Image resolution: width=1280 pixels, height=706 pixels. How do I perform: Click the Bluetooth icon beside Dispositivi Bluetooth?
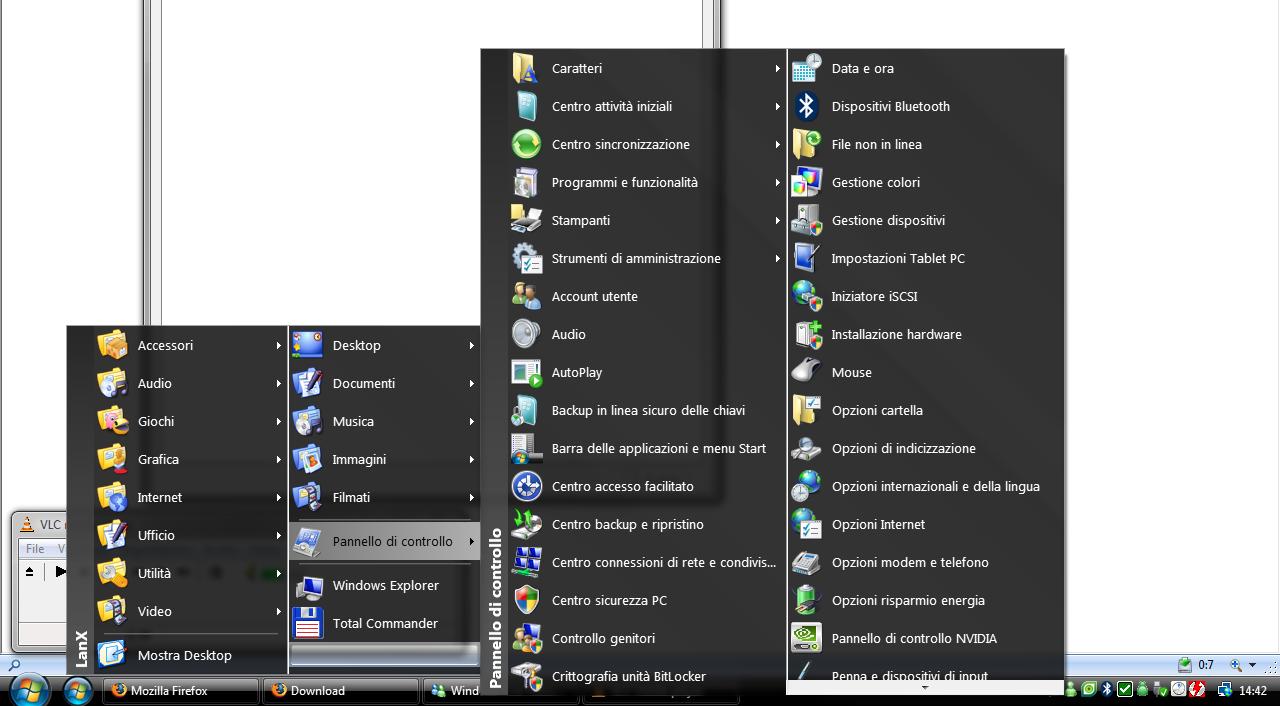pos(806,107)
